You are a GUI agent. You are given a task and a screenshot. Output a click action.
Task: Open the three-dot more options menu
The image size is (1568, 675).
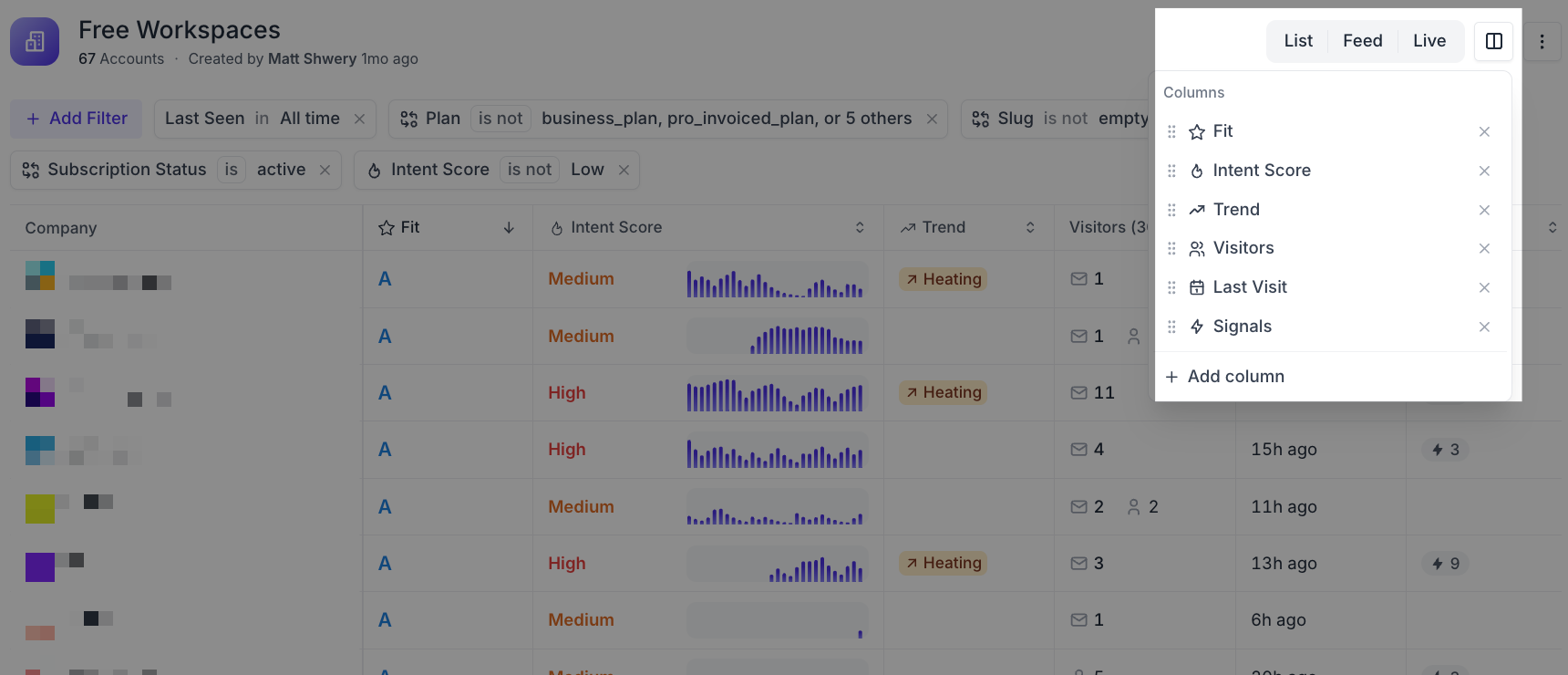1542,41
